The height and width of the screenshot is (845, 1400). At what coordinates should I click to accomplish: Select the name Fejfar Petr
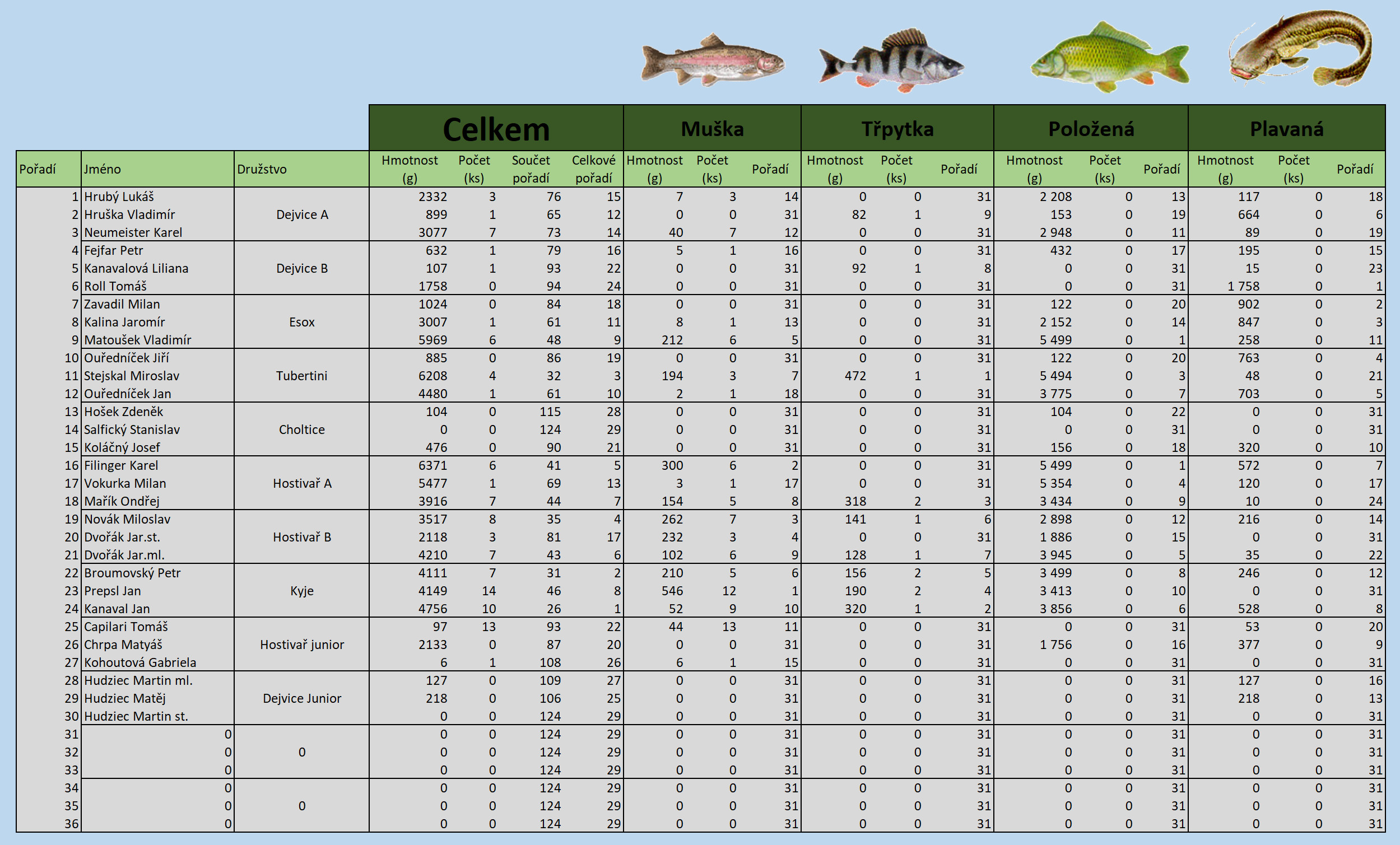pyautogui.click(x=114, y=250)
